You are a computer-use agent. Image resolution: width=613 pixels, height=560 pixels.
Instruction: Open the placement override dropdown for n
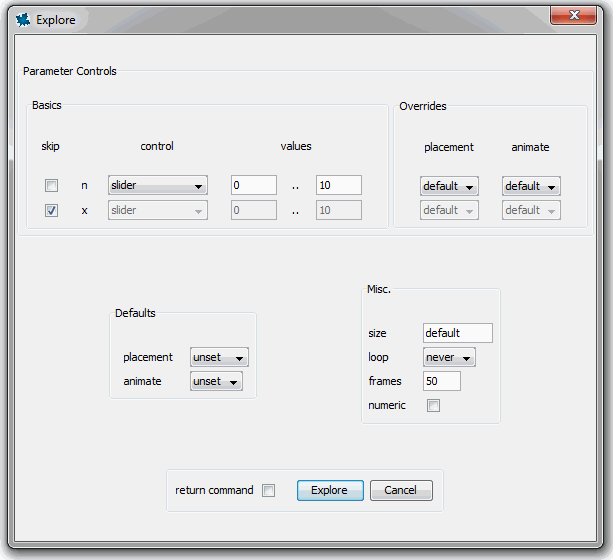point(449,186)
